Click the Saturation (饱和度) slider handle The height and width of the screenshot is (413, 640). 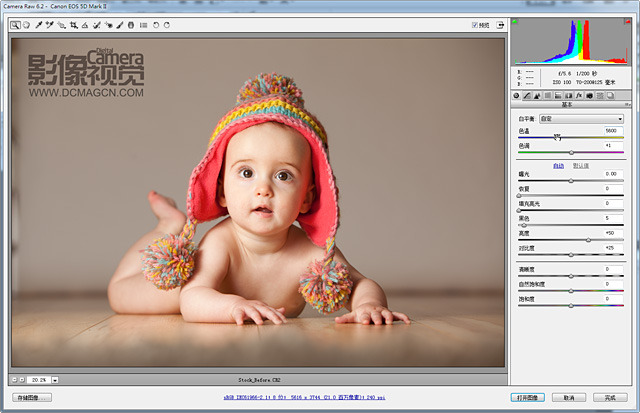click(571, 306)
